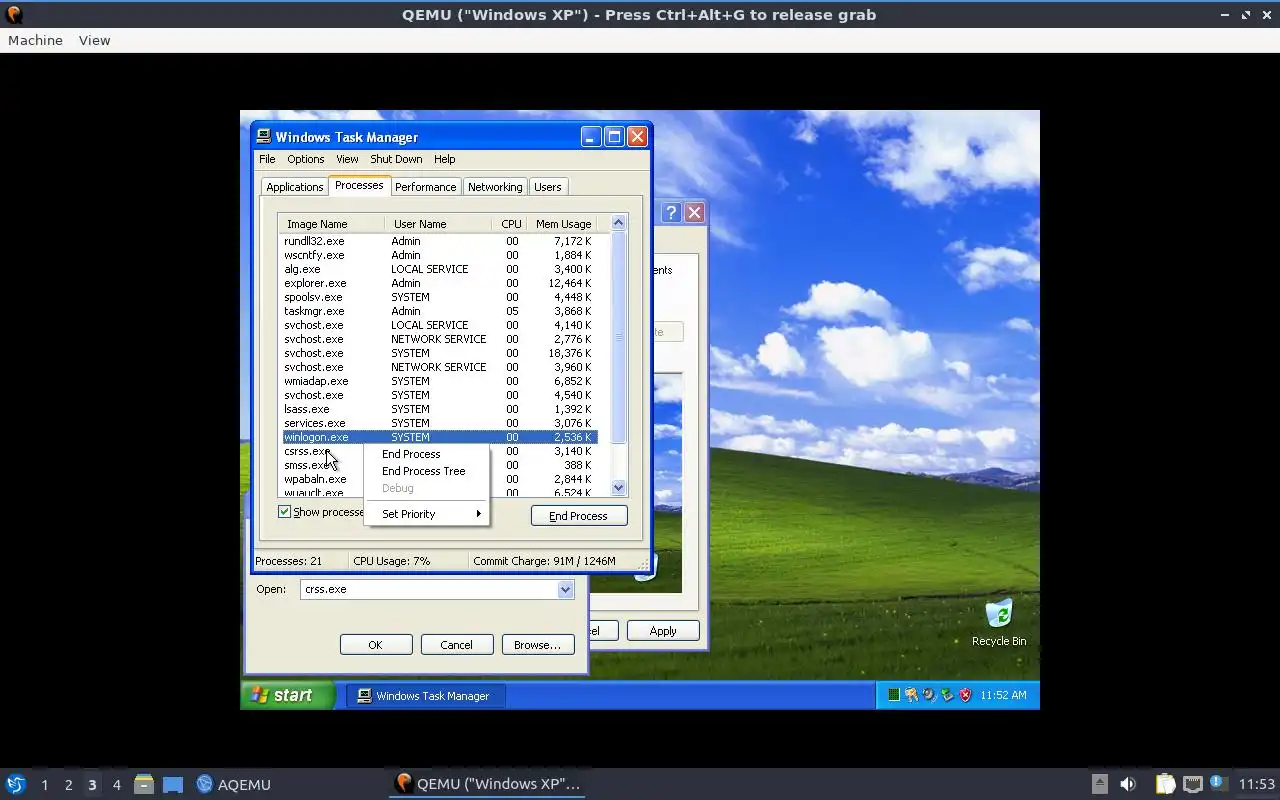Click the Windows Task Manager taskbar button
This screenshot has height=800, width=1280.
(426, 696)
